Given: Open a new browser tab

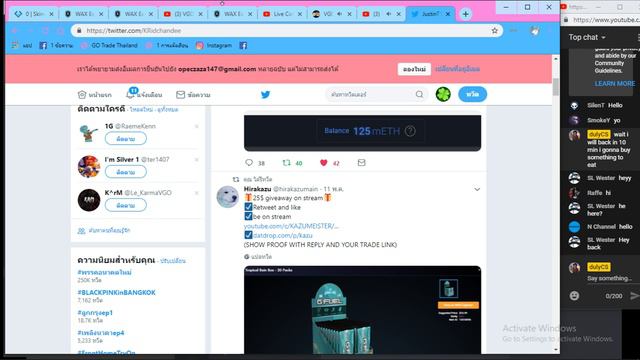Looking at the screenshot, I should (465, 14).
